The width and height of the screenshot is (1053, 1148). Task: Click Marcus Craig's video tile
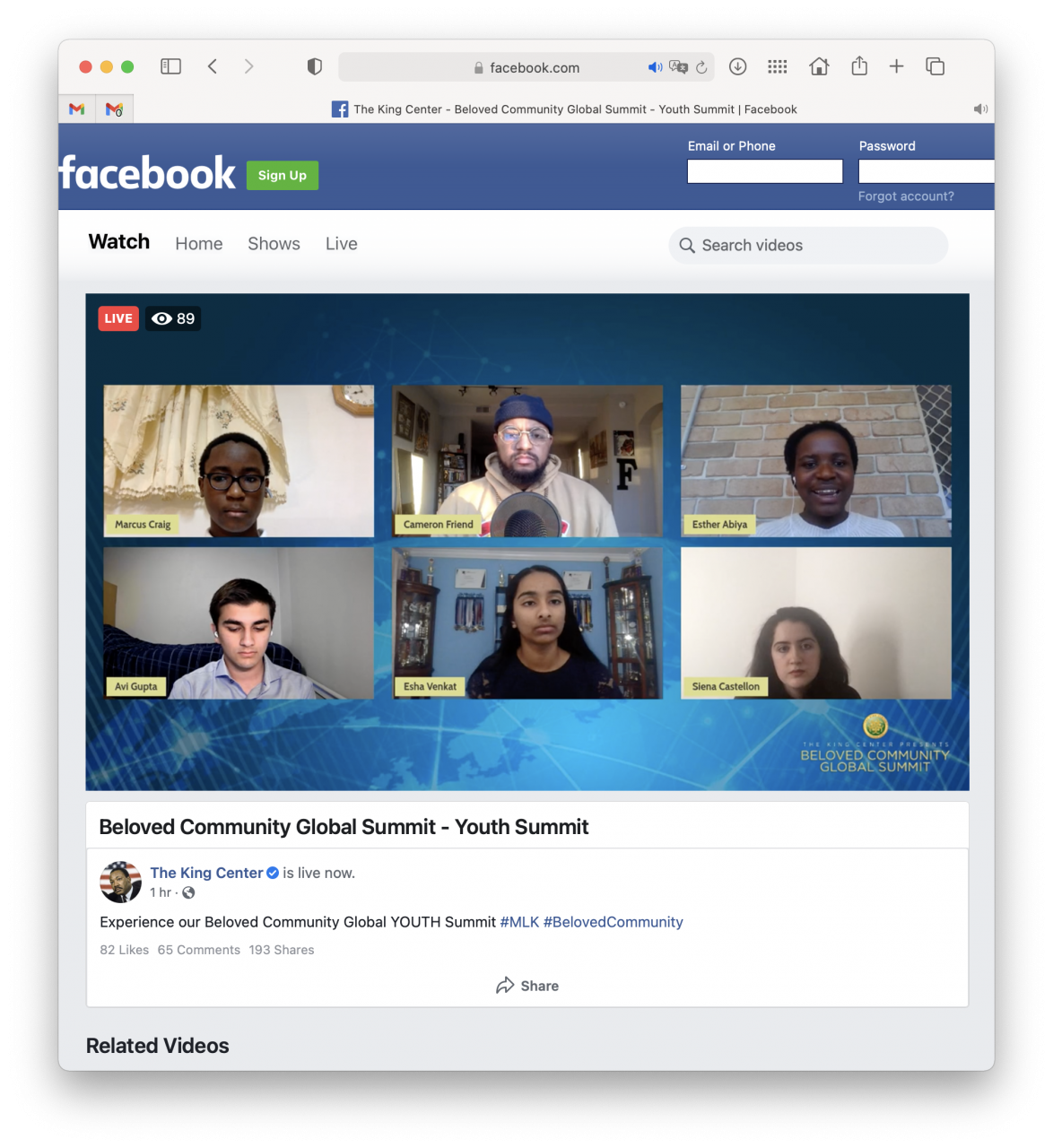[x=239, y=461]
